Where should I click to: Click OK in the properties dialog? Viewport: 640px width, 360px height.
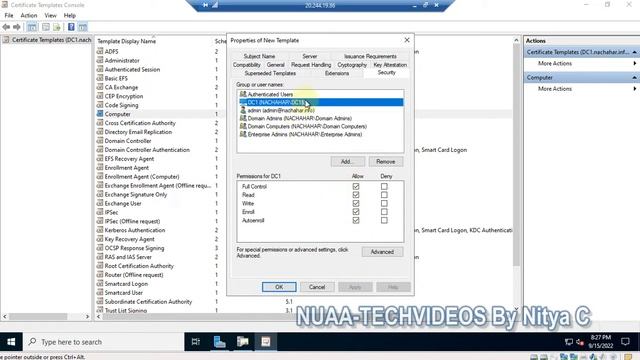(279, 287)
